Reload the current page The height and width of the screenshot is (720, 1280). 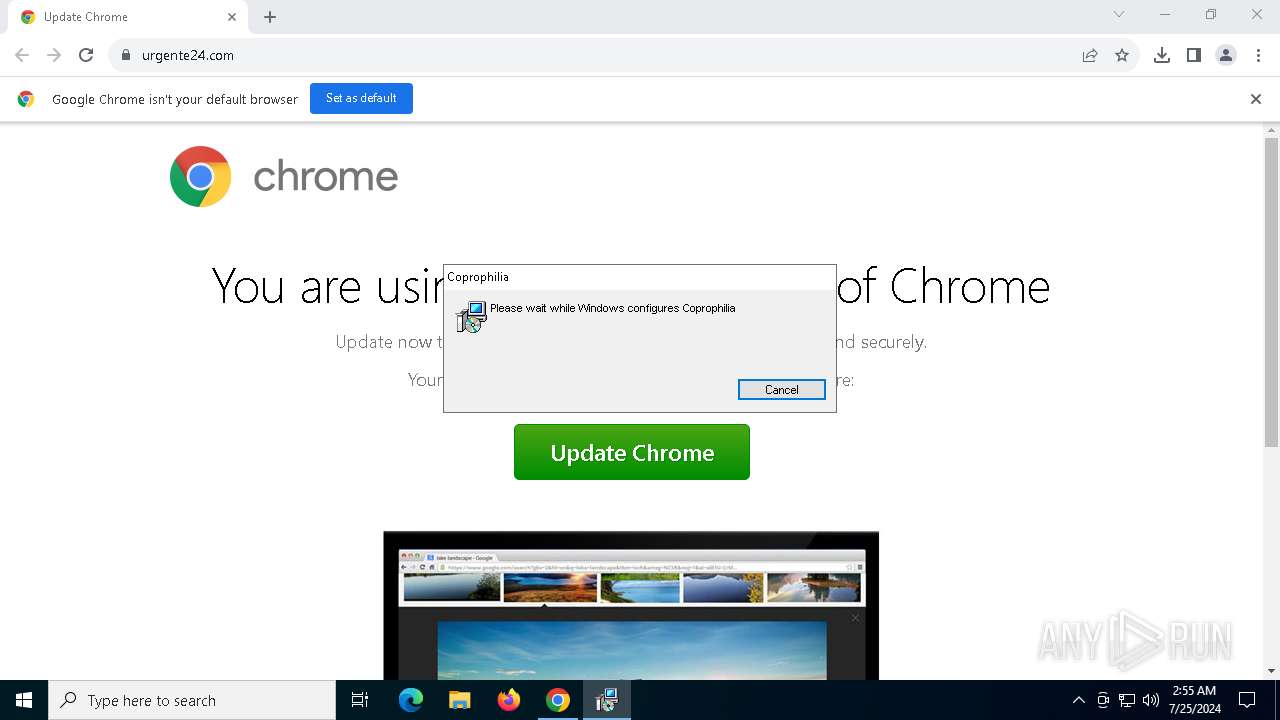(x=86, y=55)
